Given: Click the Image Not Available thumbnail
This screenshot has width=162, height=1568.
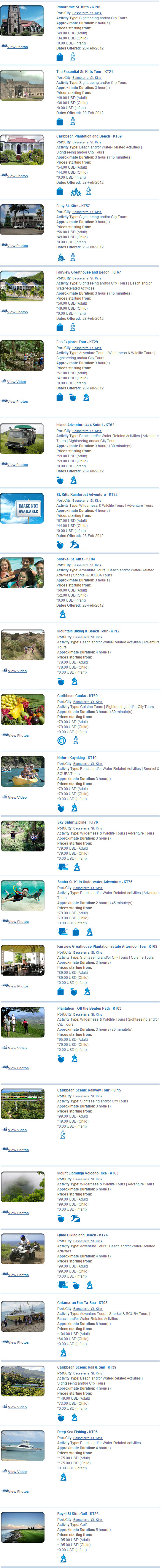Looking at the screenshot, I should coord(22,508).
